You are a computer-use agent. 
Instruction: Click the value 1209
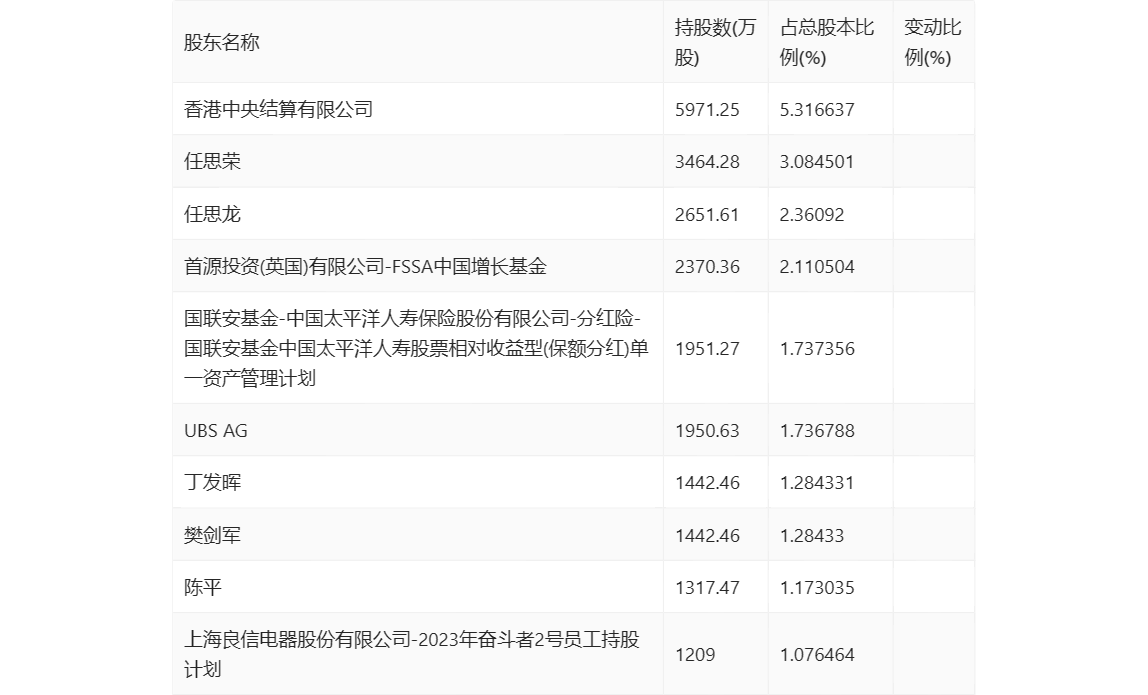coord(695,655)
